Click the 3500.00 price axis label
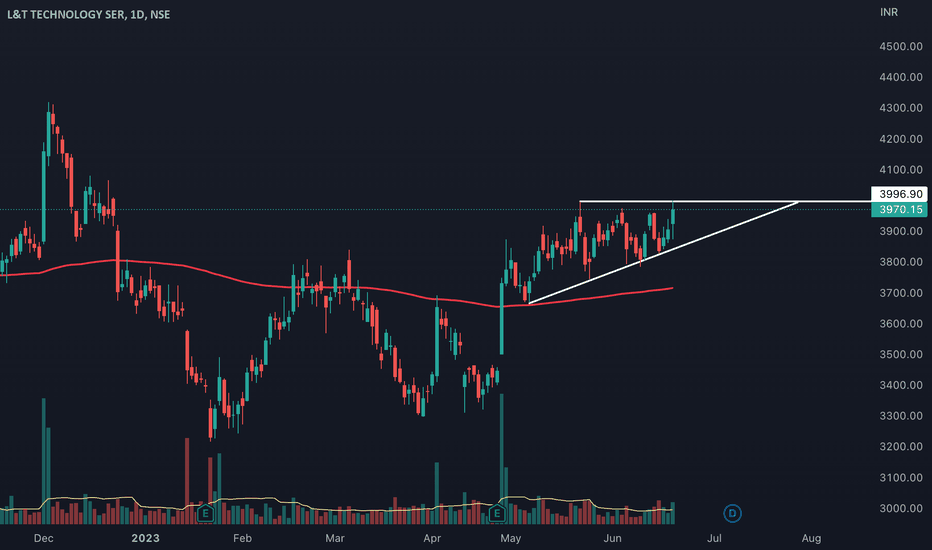The height and width of the screenshot is (550, 932). (901, 354)
